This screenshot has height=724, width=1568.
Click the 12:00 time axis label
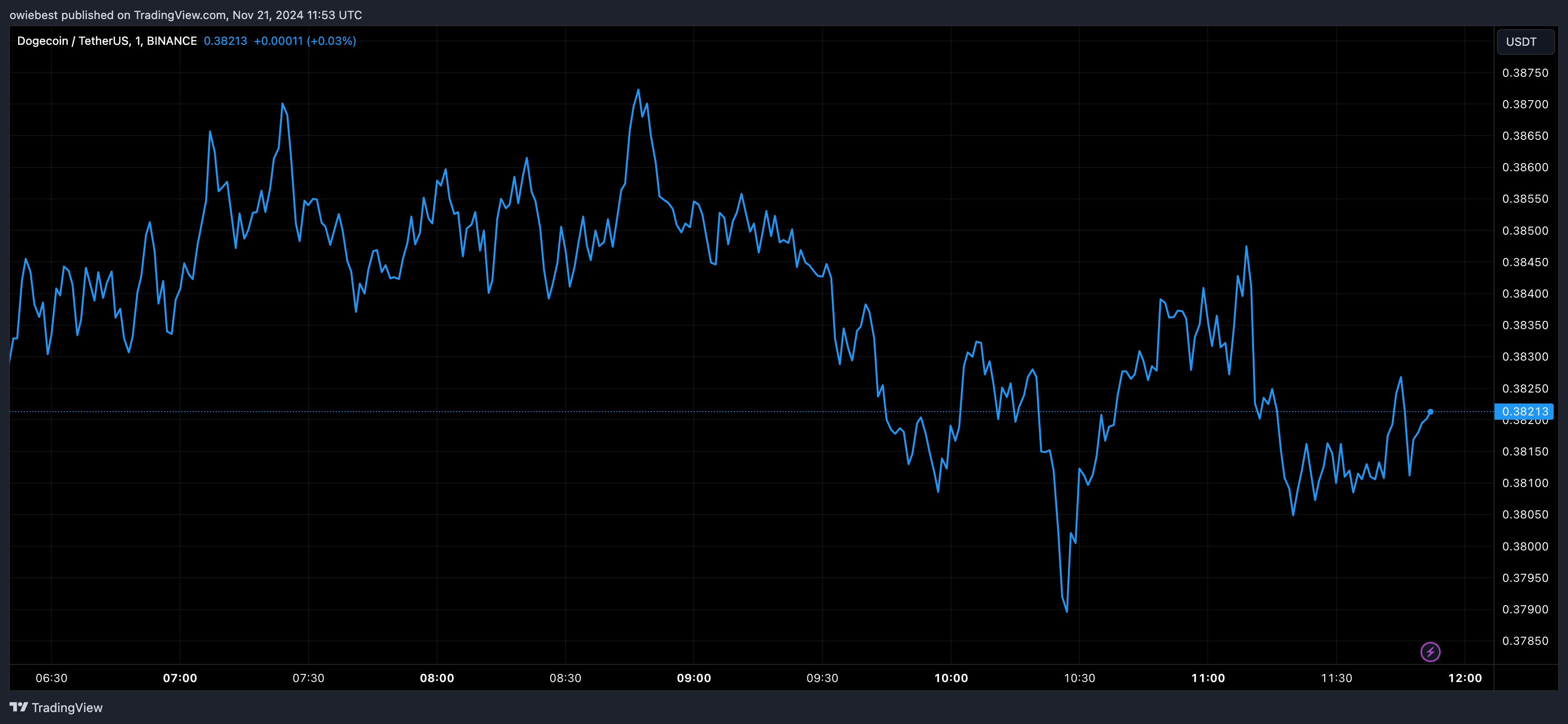click(x=1465, y=678)
